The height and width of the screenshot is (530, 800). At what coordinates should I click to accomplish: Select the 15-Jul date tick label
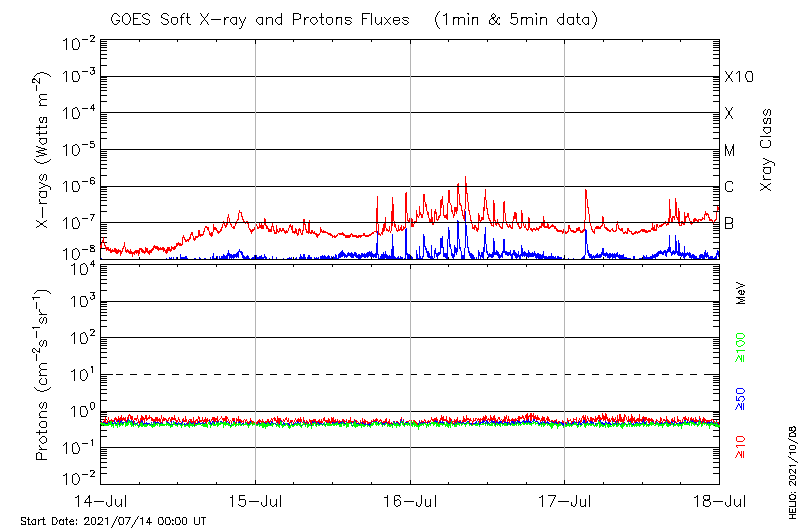tap(255, 499)
